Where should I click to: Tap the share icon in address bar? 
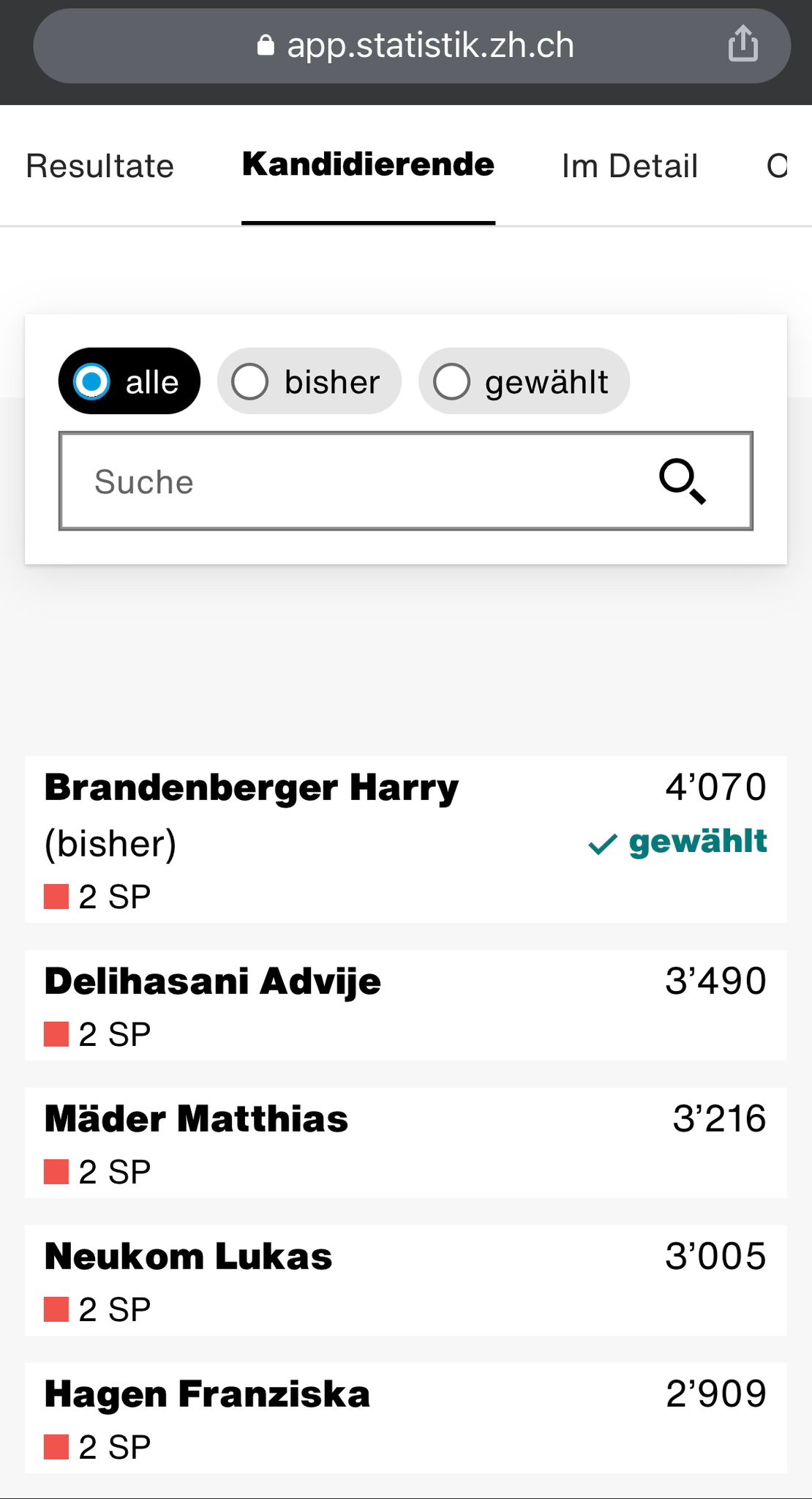(x=743, y=44)
